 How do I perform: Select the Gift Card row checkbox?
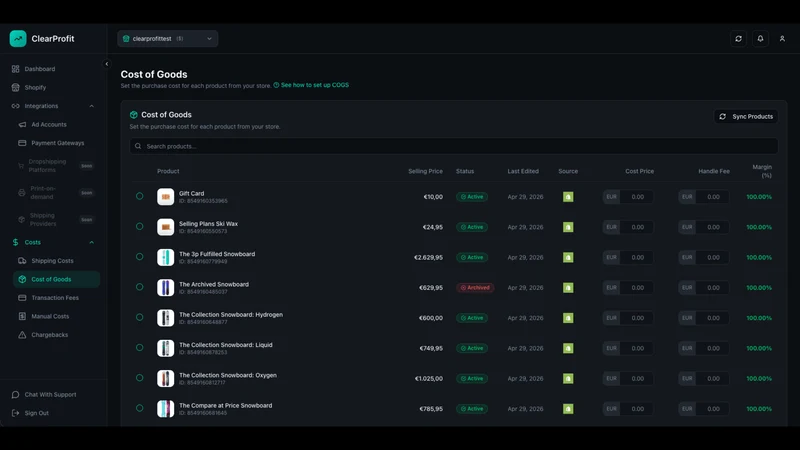click(139, 196)
